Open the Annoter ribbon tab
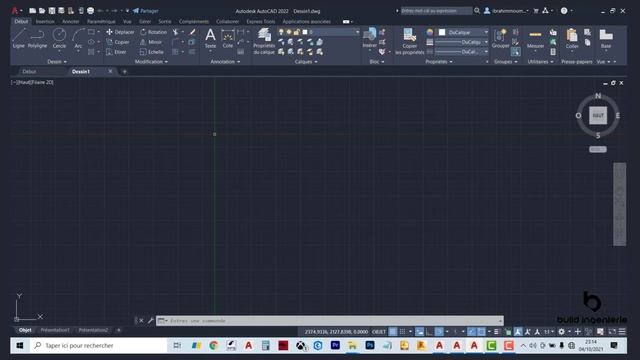This screenshot has height=360, width=640. 71,21
